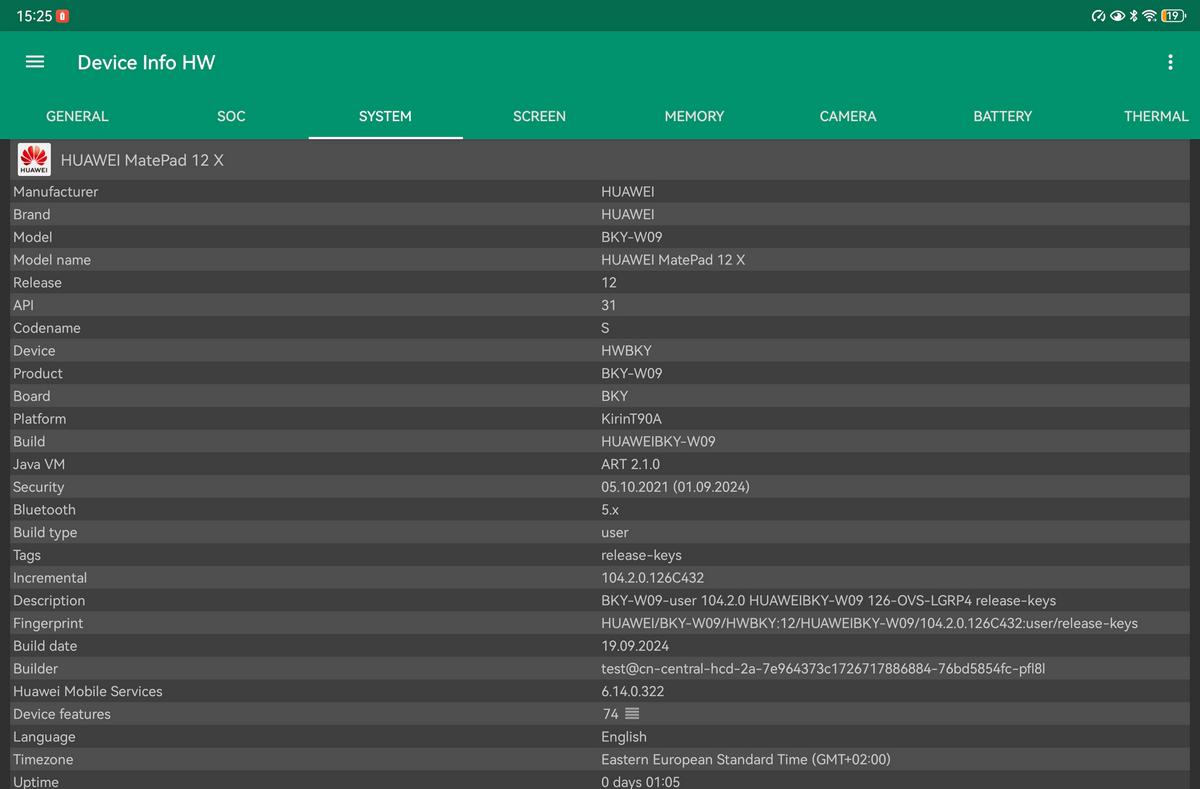Tap the Java VM value ART 2.1.0

click(630, 464)
